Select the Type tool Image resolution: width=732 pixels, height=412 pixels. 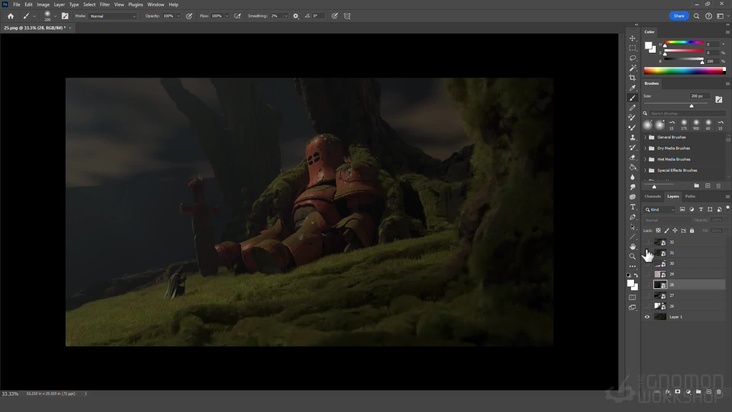[x=633, y=207]
